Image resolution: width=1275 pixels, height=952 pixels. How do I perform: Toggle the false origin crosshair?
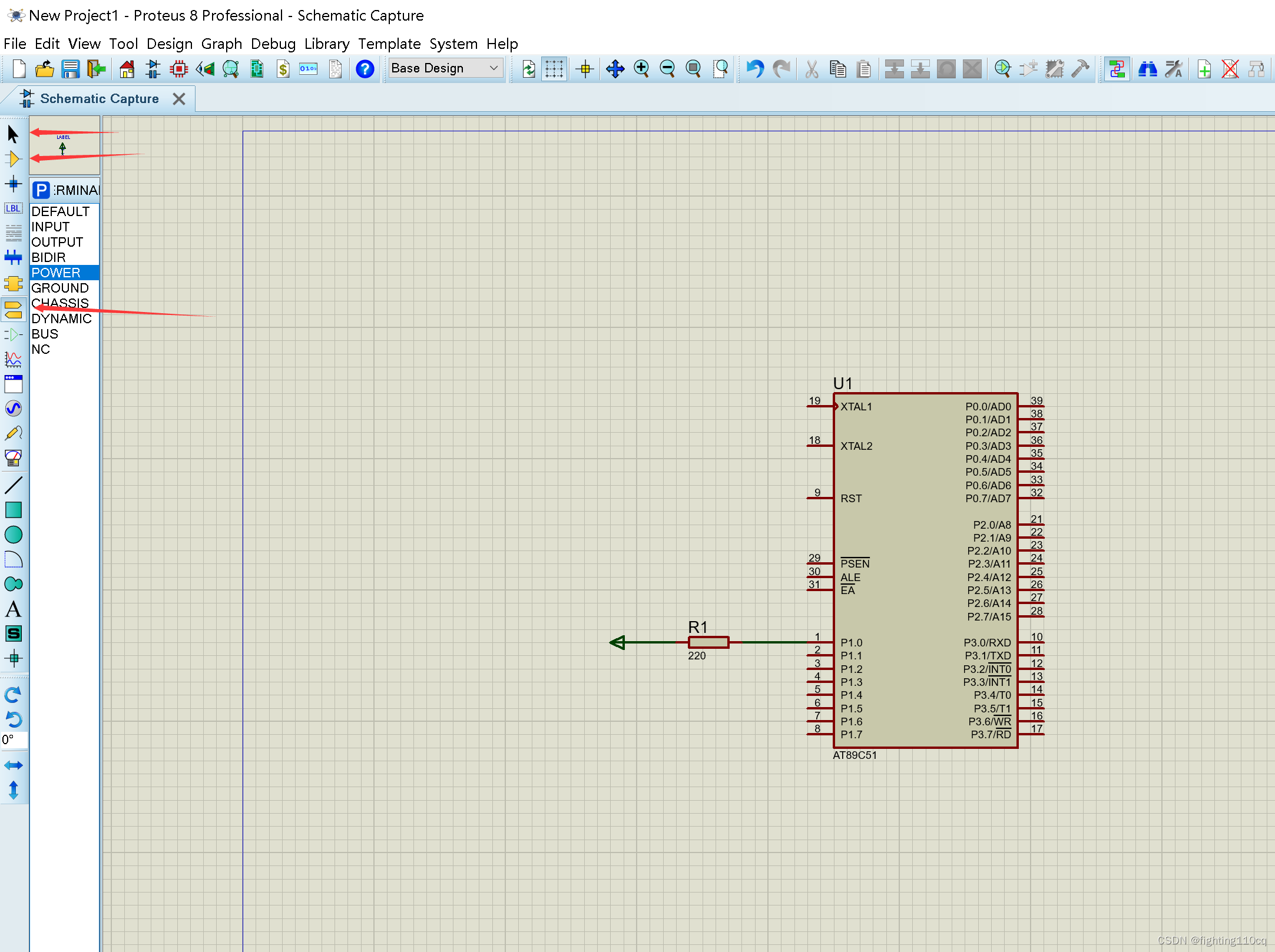pyautogui.click(x=585, y=69)
